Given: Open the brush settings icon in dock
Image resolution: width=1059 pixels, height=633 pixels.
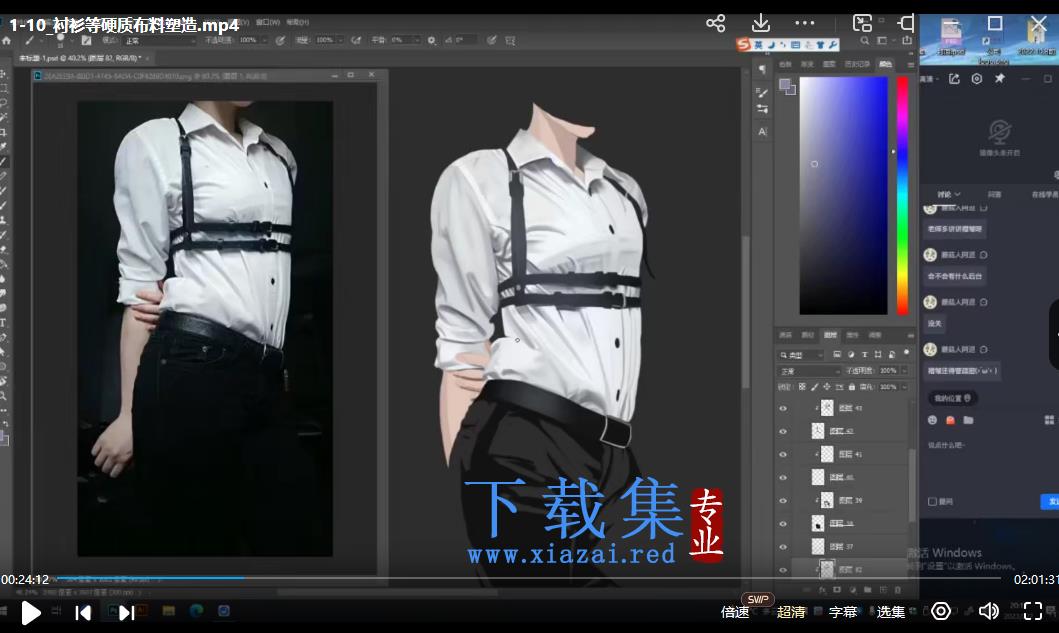Looking at the screenshot, I should tap(763, 91).
